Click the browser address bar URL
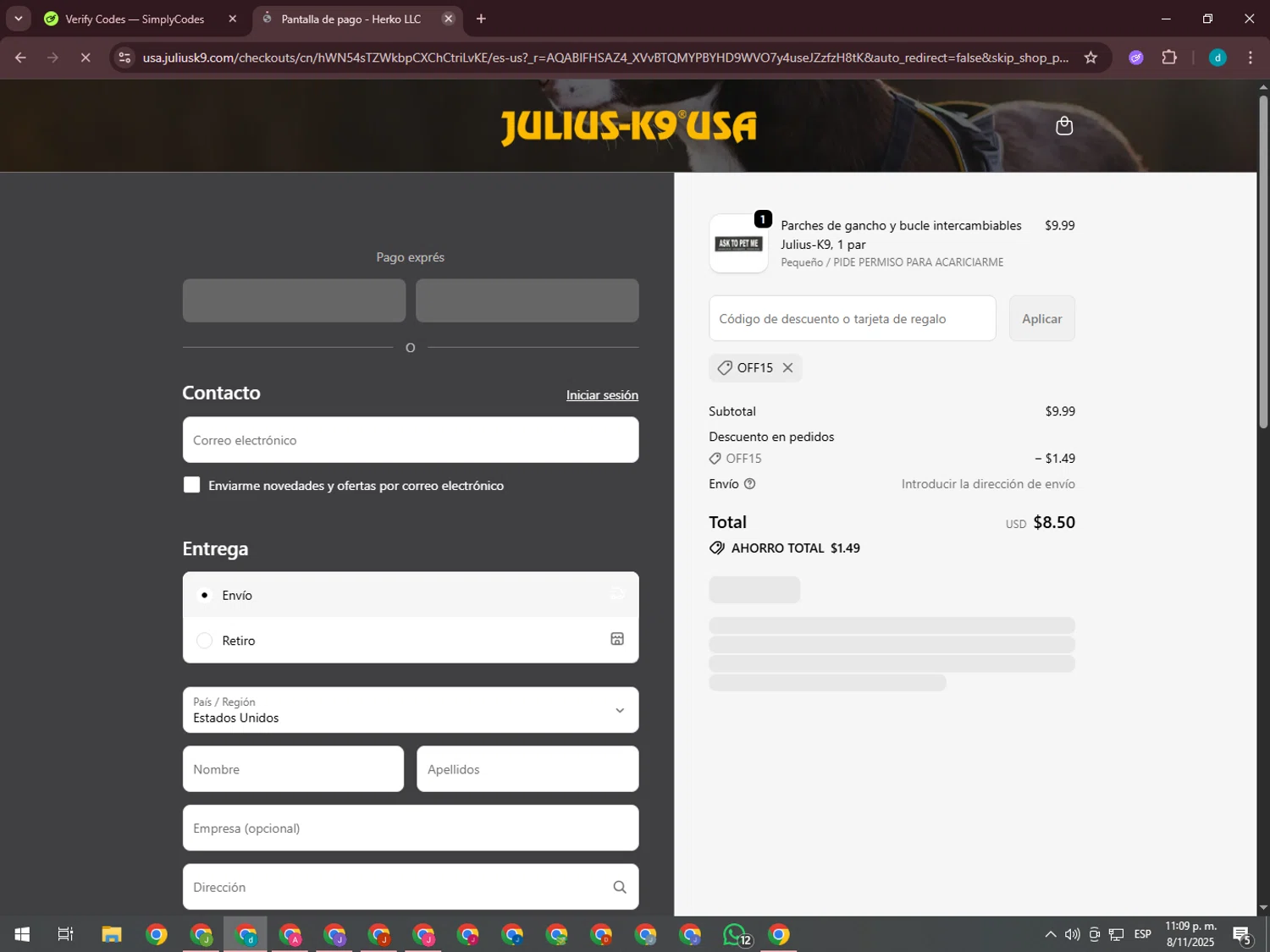 605,58
